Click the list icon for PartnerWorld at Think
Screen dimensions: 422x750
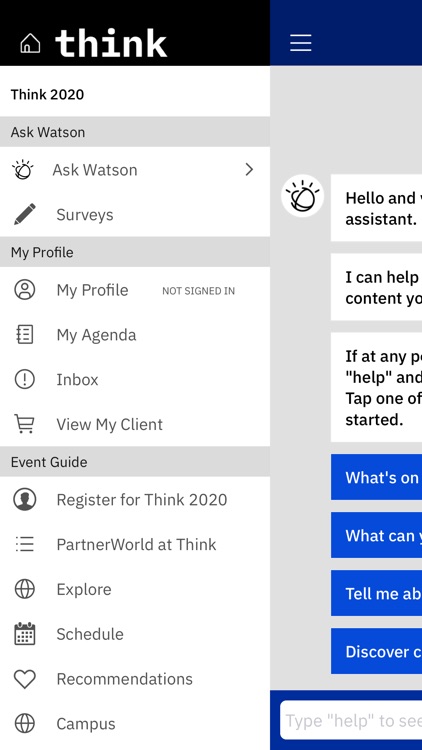coord(24,544)
